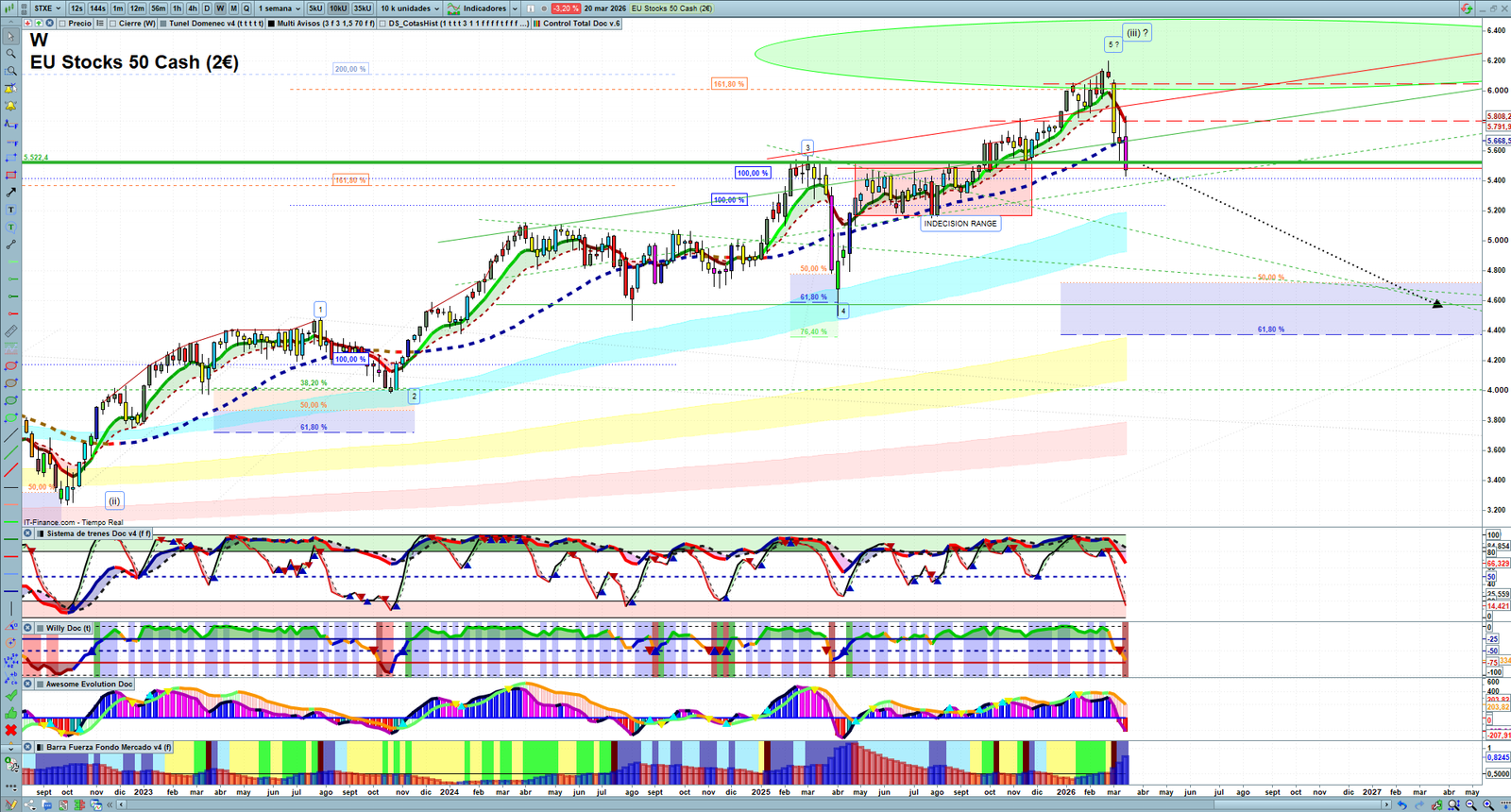Viewport: 1511px width, 812px height.
Task: Open the list icon after Precio
Action: (x=98, y=23)
